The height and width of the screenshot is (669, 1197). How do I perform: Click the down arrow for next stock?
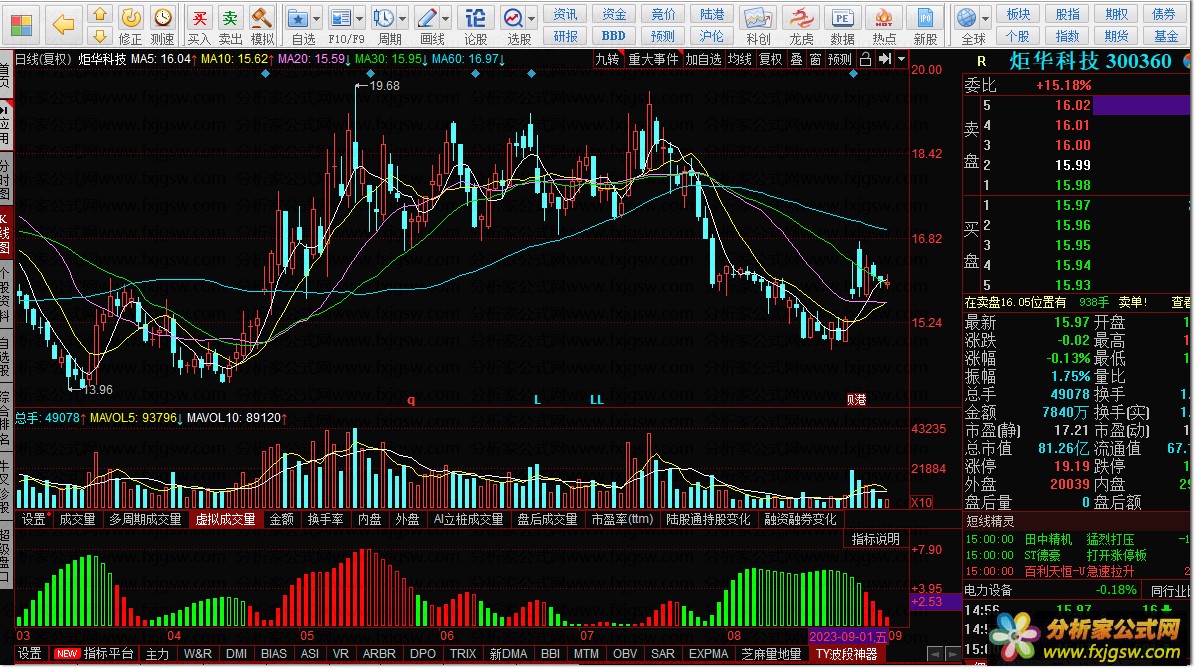tap(100, 36)
